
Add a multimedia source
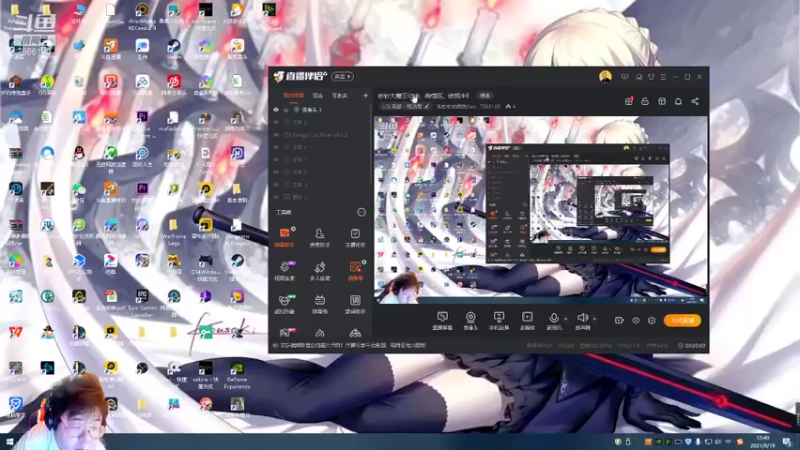click(527, 320)
